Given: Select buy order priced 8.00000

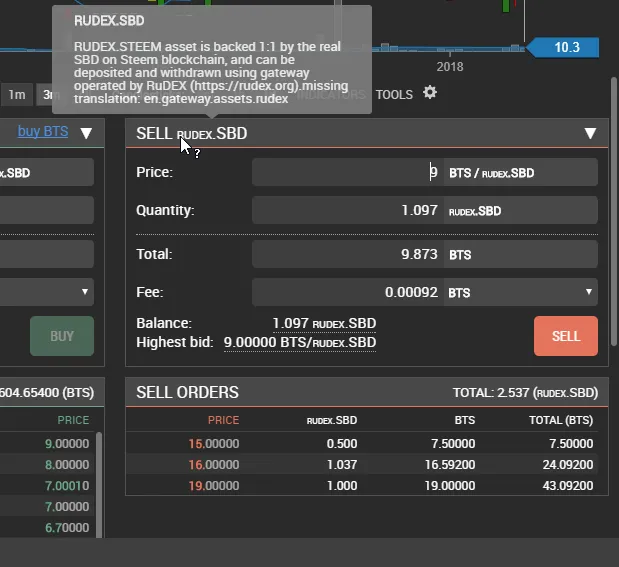Looking at the screenshot, I should pos(67,464).
